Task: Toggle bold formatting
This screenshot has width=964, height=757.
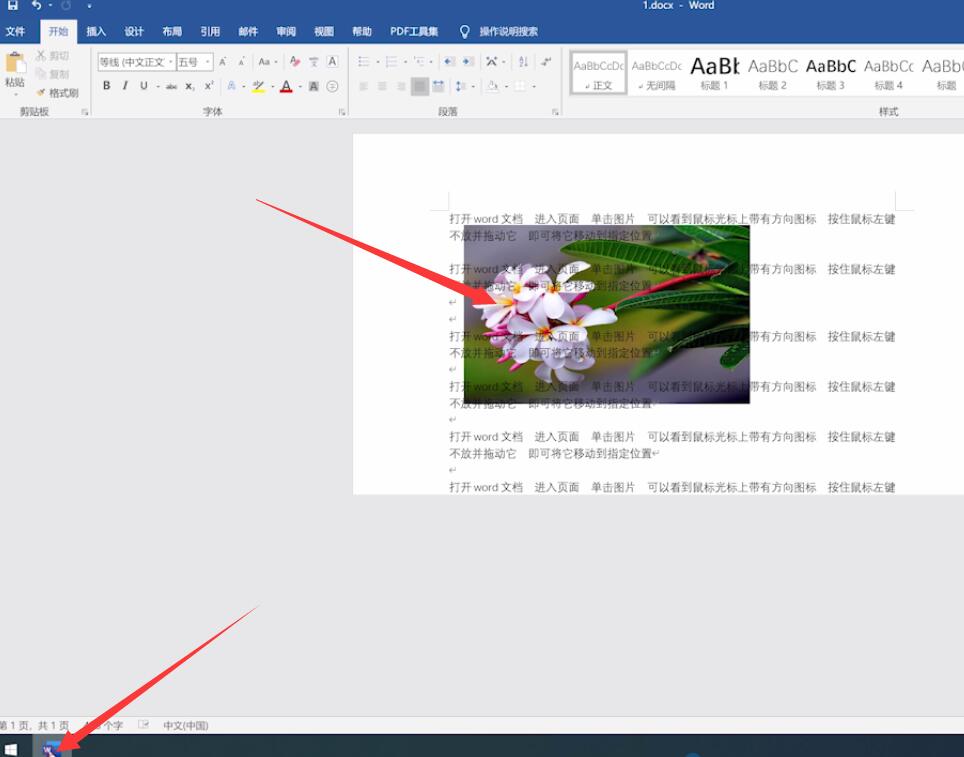Action: click(x=106, y=86)
